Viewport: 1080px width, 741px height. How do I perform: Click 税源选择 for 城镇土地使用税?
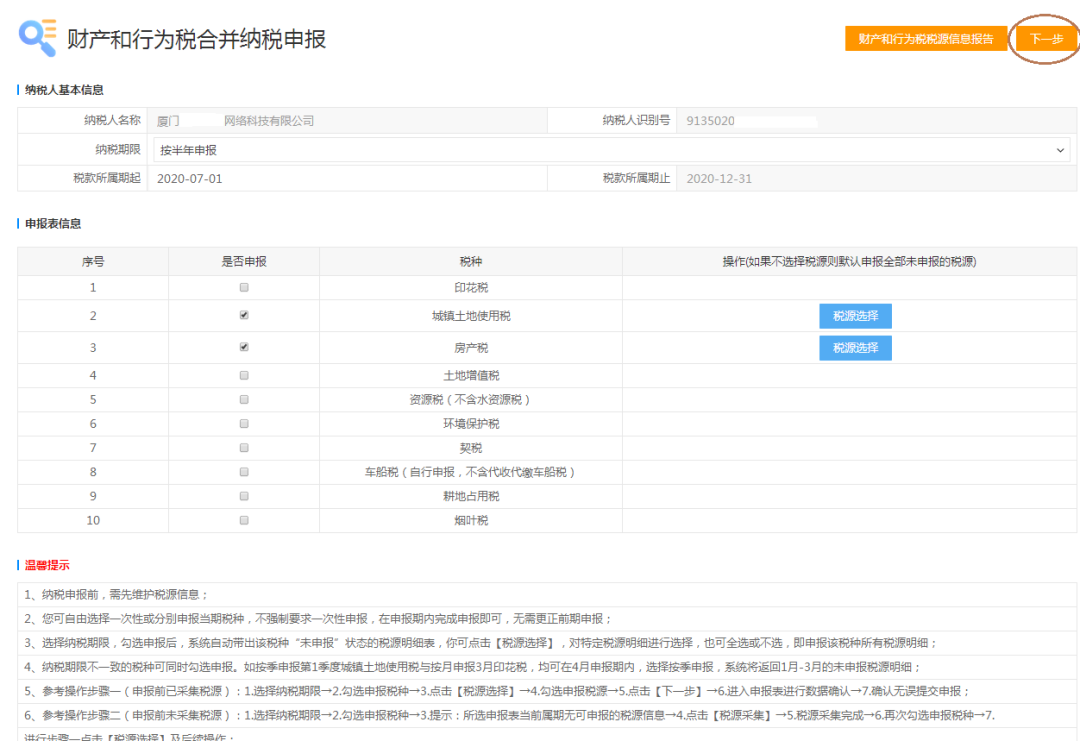click(855, 317)
